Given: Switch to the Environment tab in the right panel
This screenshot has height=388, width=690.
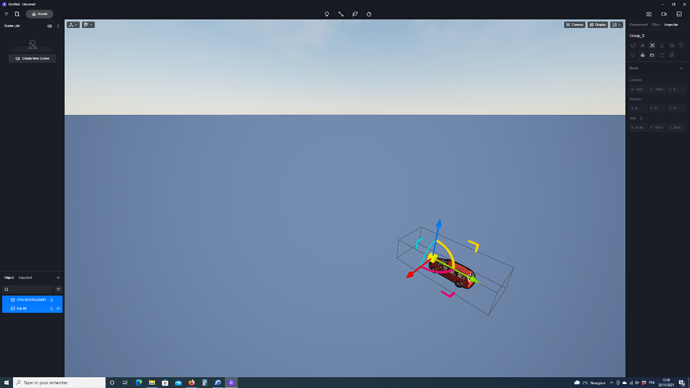Looking at the screenshot, I should pyautogui.click(x=639, y=25).
